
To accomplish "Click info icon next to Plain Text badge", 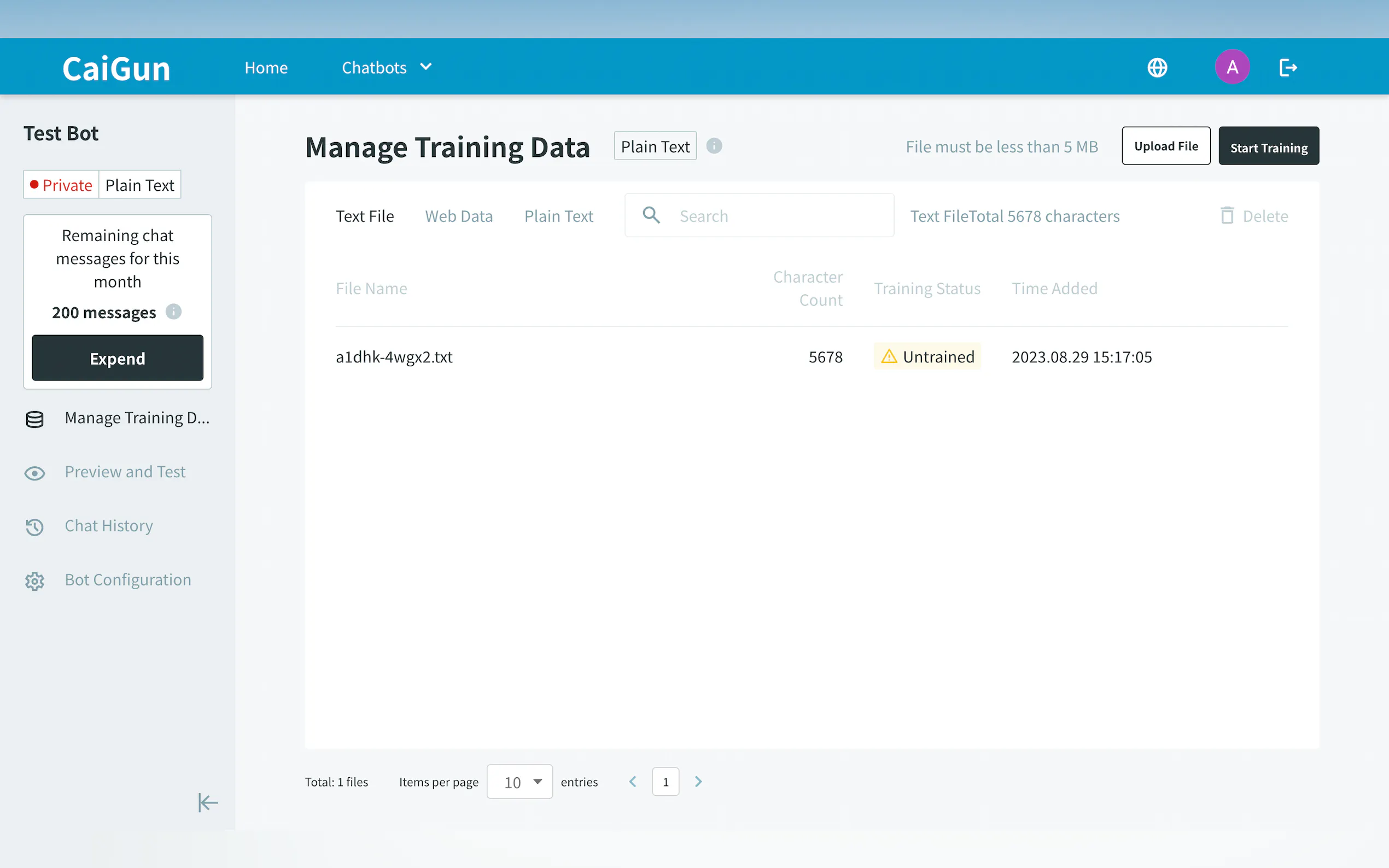I will click(x=714, y=146).
